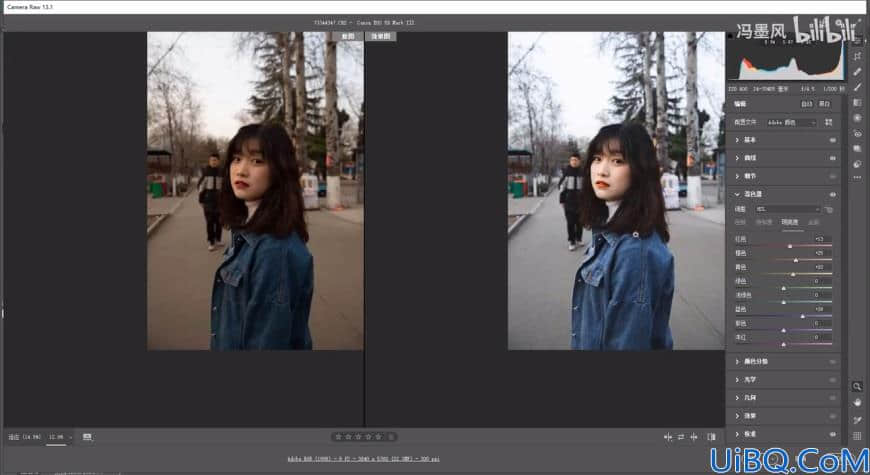Image resolution: width=870 pixels, height=475 pixels.
Task: Switch to the All tab in mixer
Action: click(x=813, y=222)
